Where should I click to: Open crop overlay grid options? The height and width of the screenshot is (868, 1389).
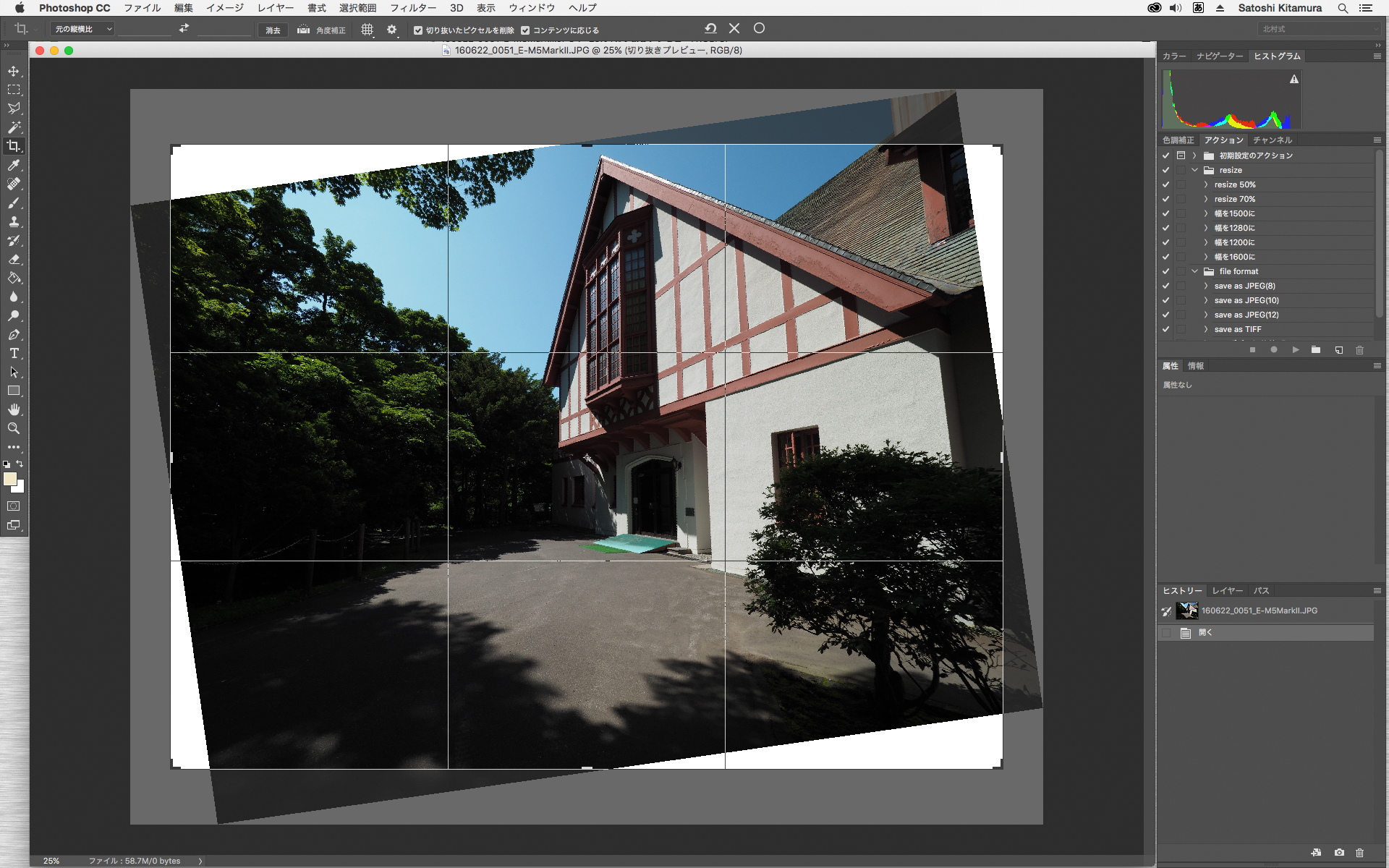368,30
